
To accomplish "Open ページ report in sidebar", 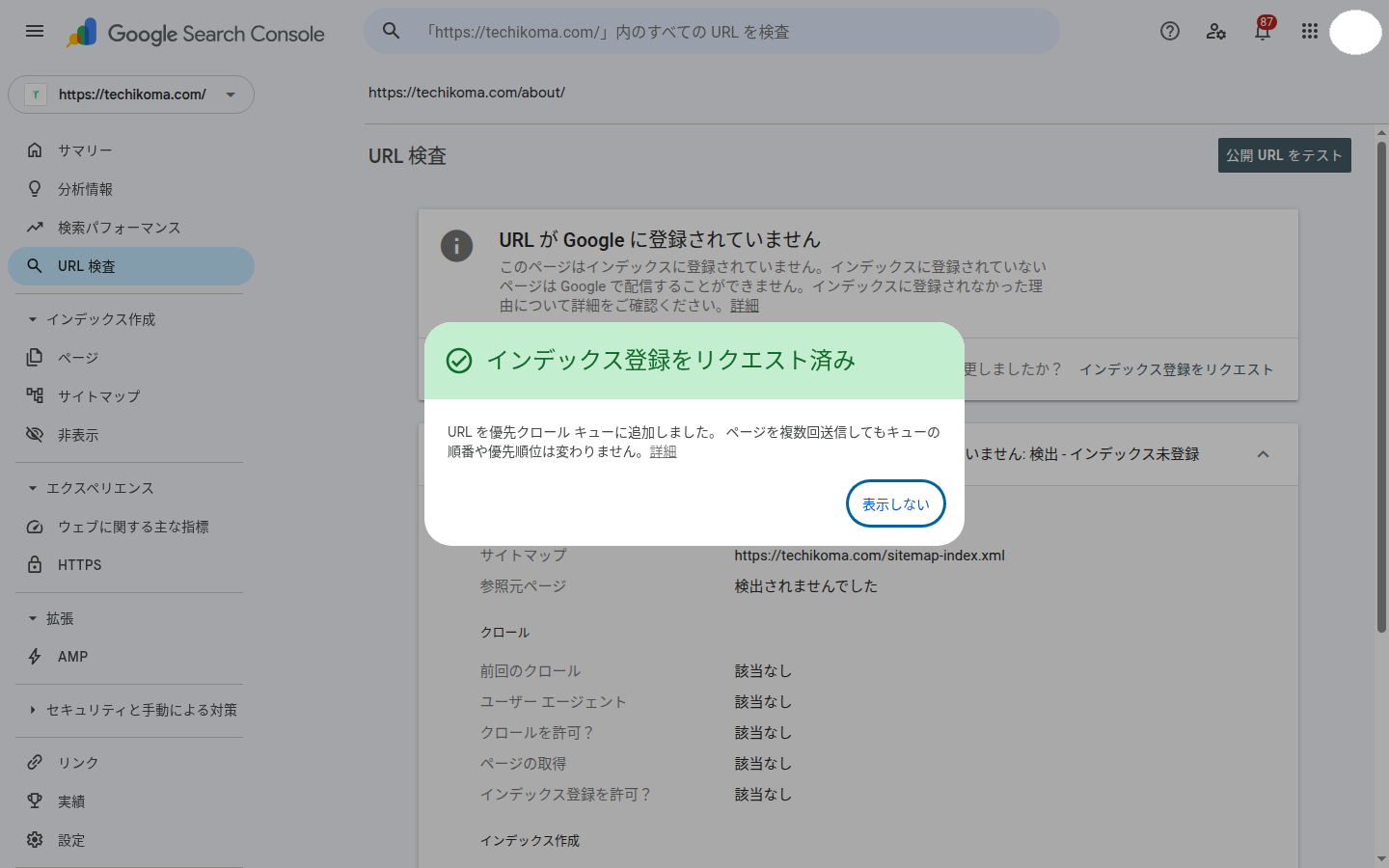I will click(131, 357).
